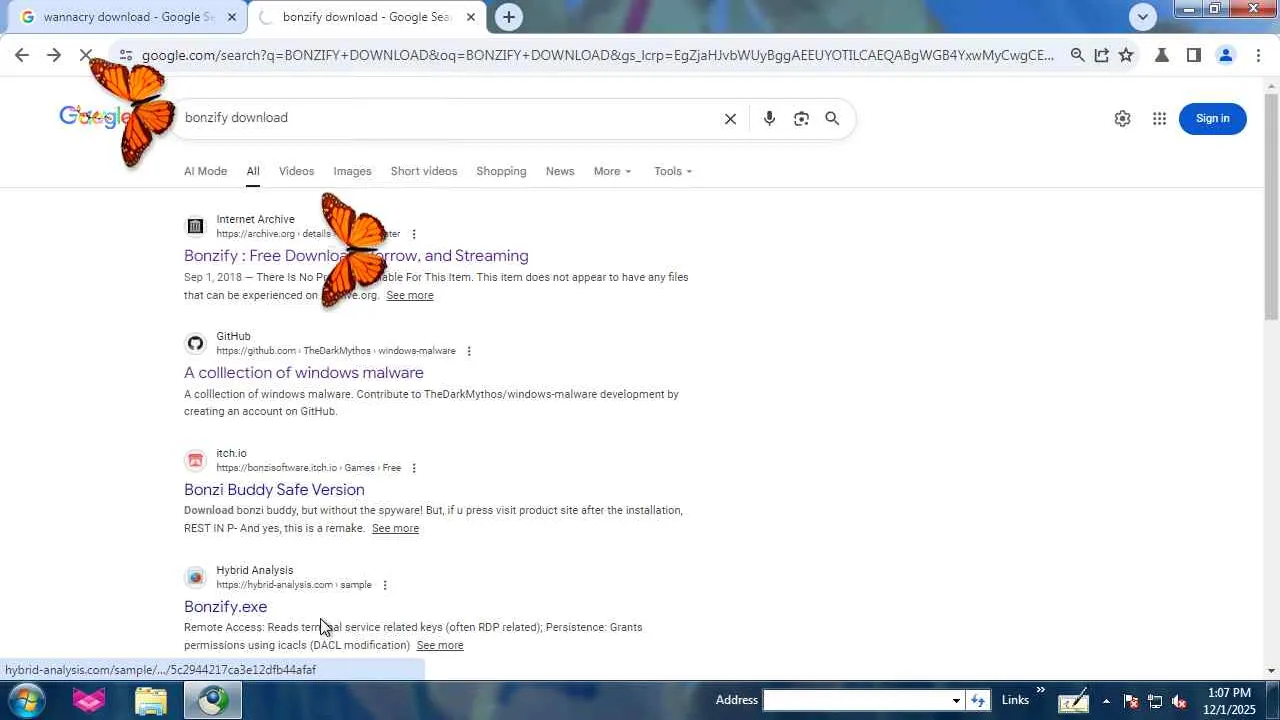Open the Tools dropdown
This screenshot has width=1280, height=720.
(x=673, y=171)
